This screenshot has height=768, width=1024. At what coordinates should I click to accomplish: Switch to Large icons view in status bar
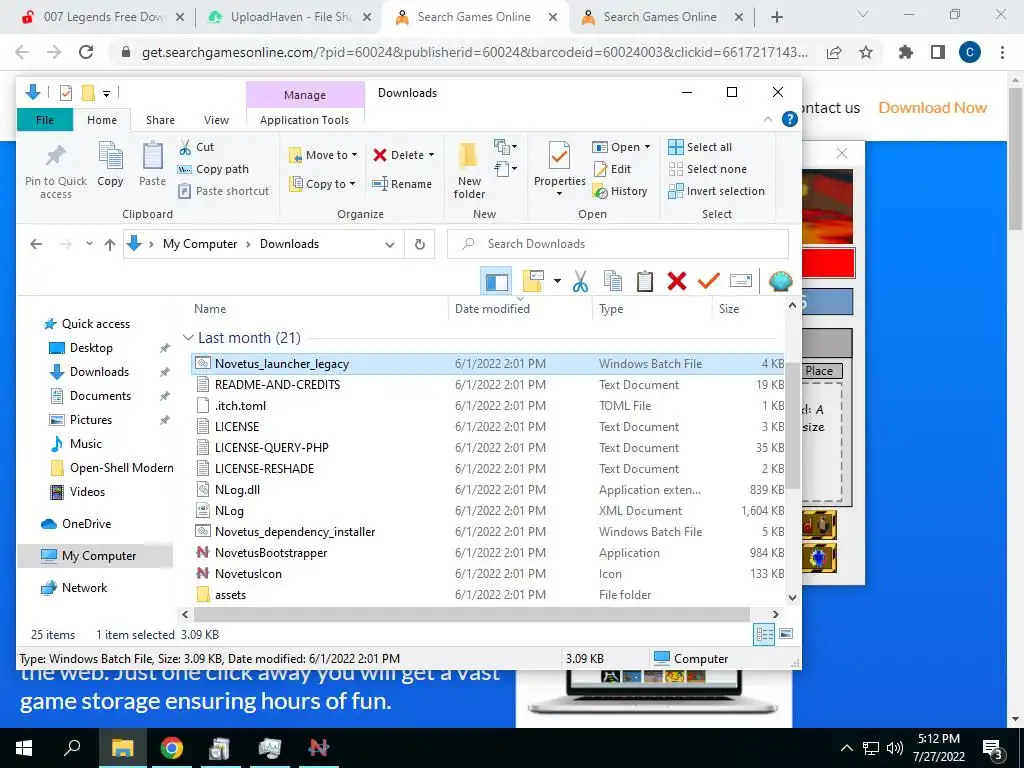click(x=786, y=634)
